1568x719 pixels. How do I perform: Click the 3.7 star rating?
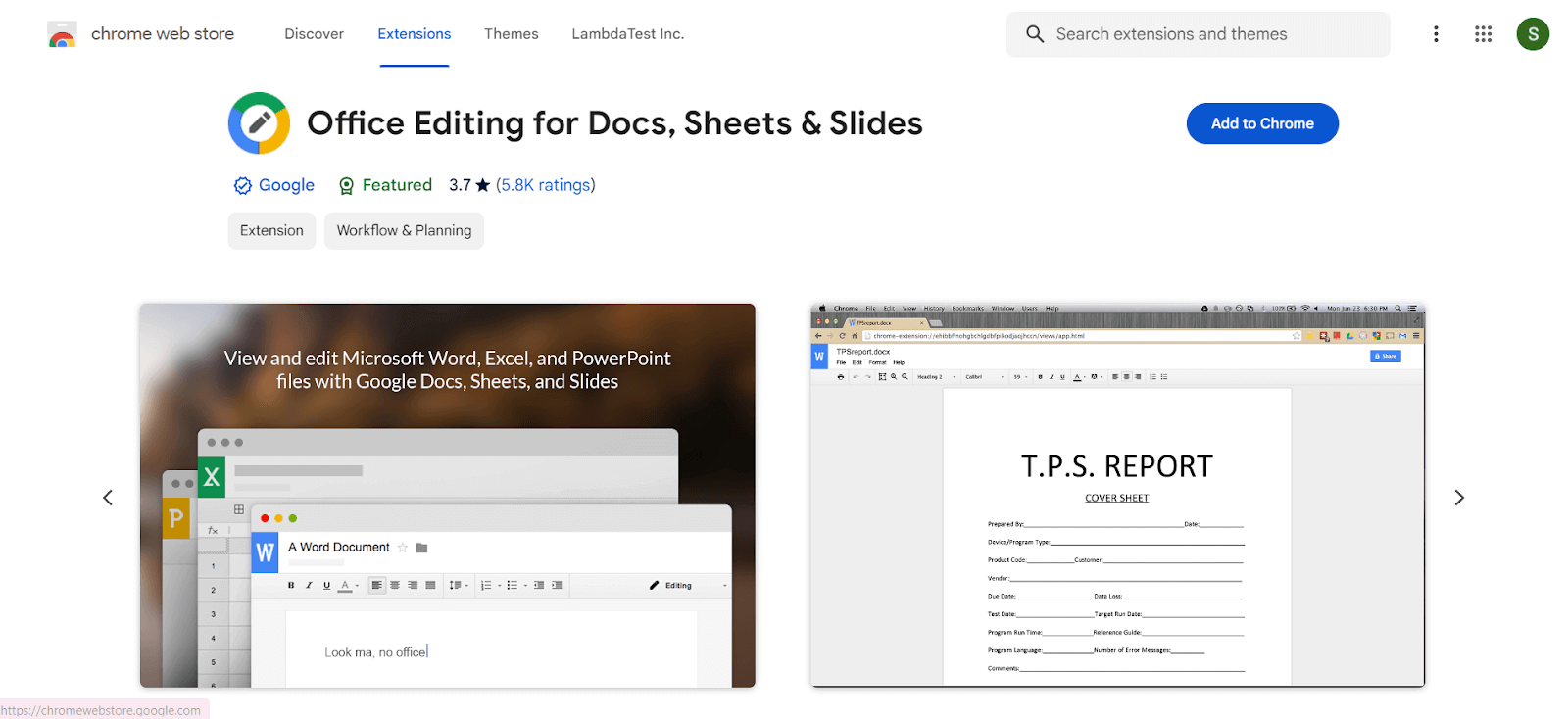pyautogui.click(x=469, y=185)
